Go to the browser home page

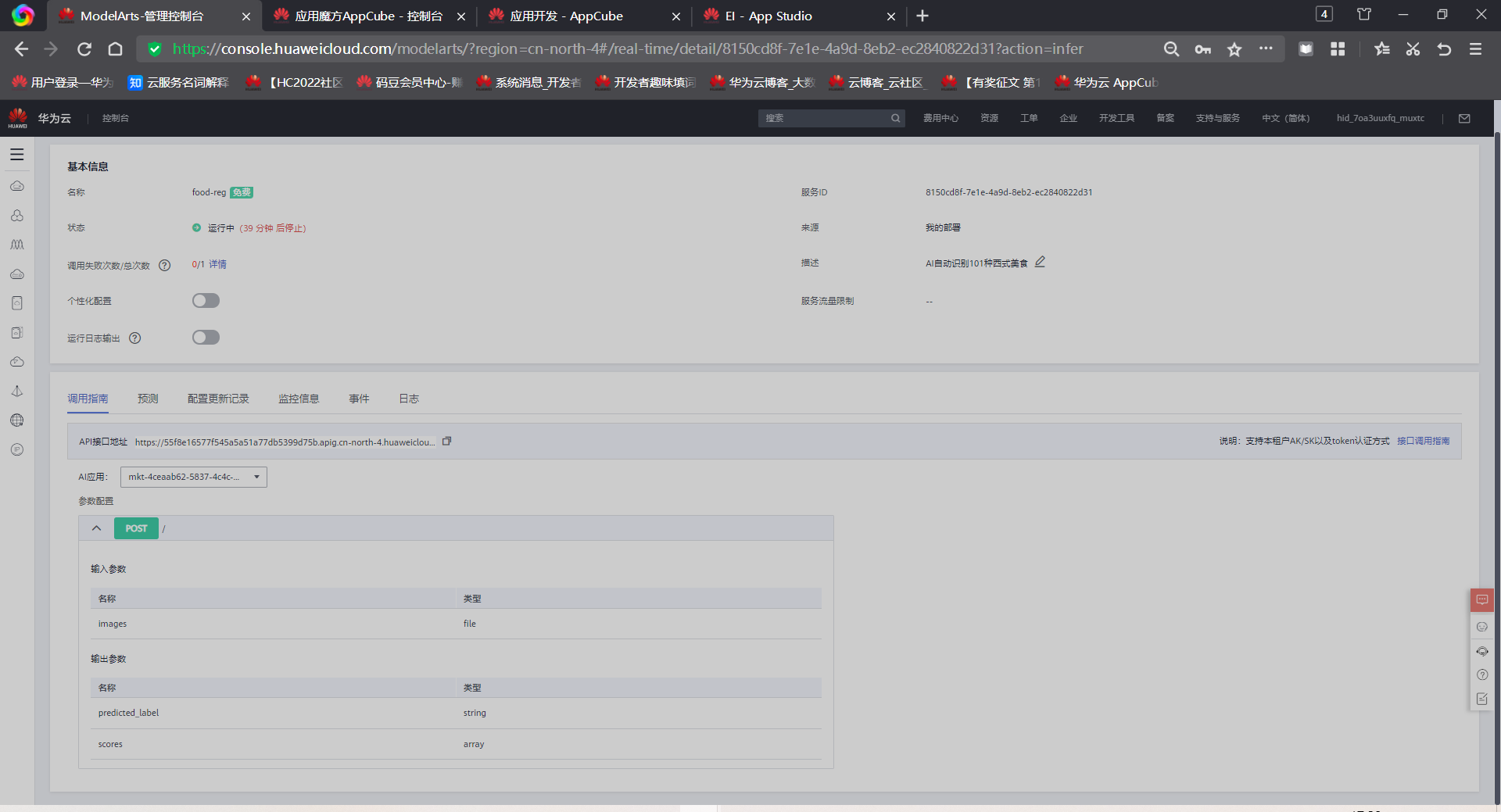coord(115,49)
